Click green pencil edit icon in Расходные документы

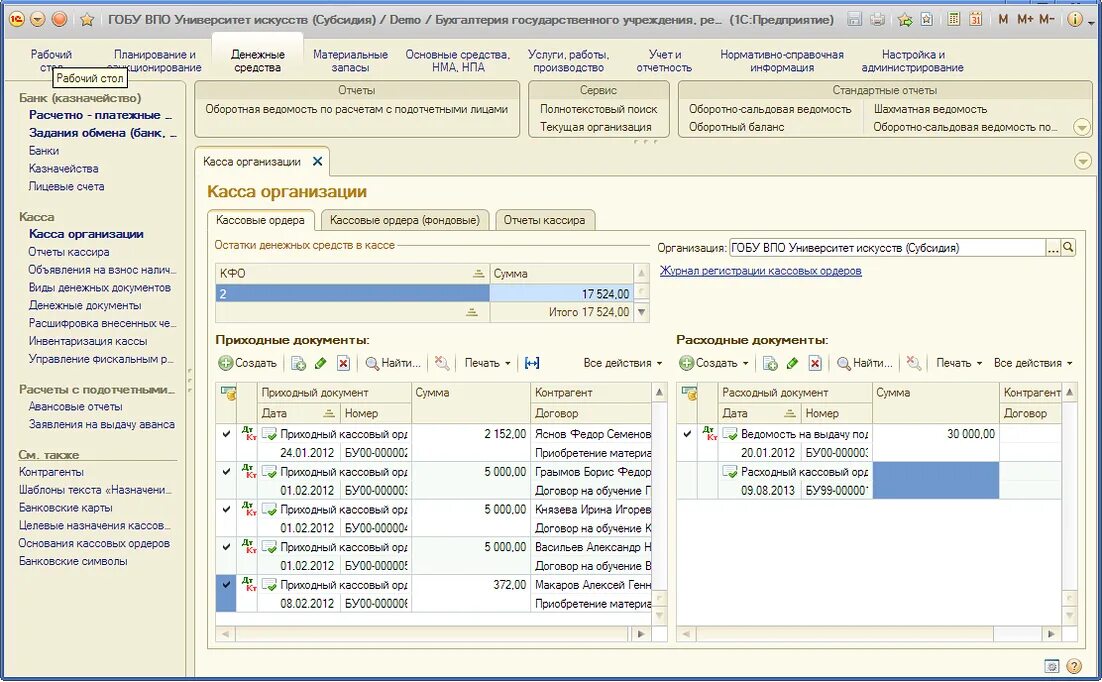792,363
